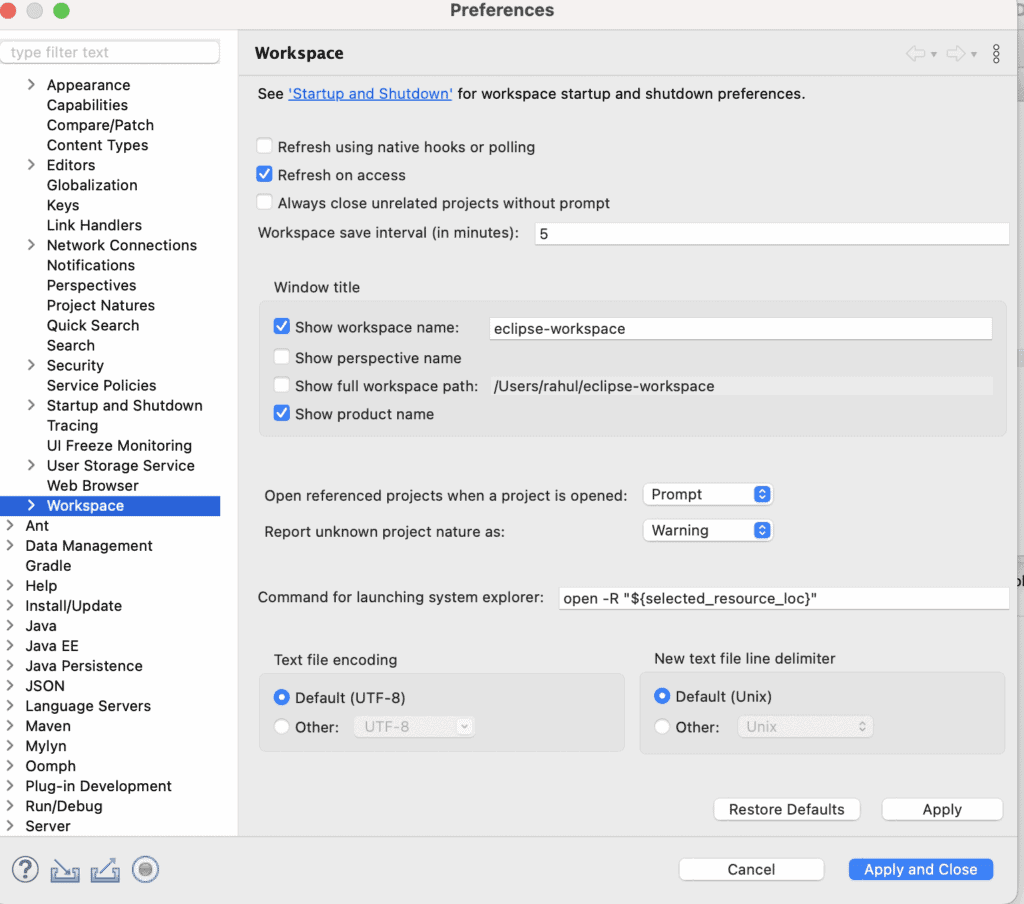Open Keys preferences
Viewport: 1024px width, 904px height.
click(63, 205)
